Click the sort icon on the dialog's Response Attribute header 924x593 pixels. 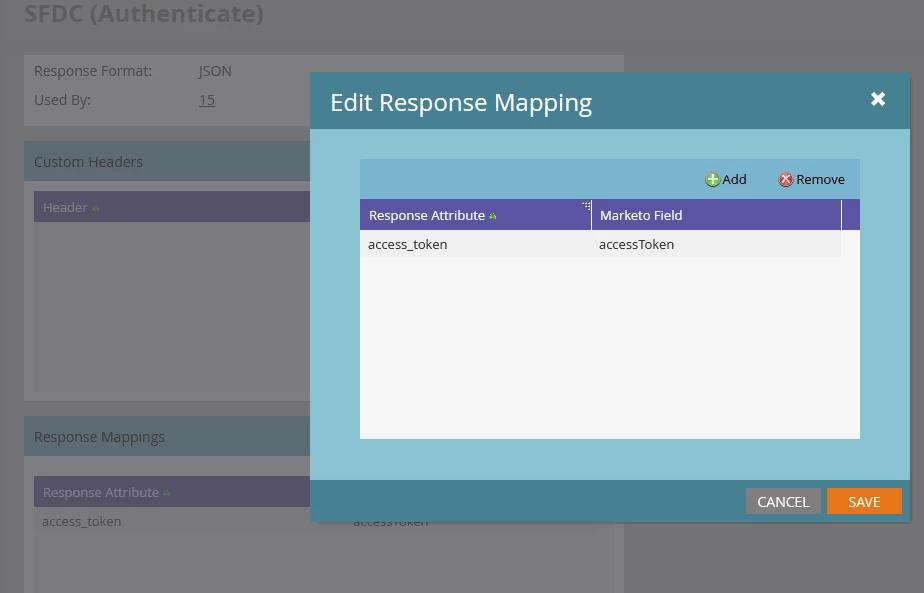(x=493, y=216)
